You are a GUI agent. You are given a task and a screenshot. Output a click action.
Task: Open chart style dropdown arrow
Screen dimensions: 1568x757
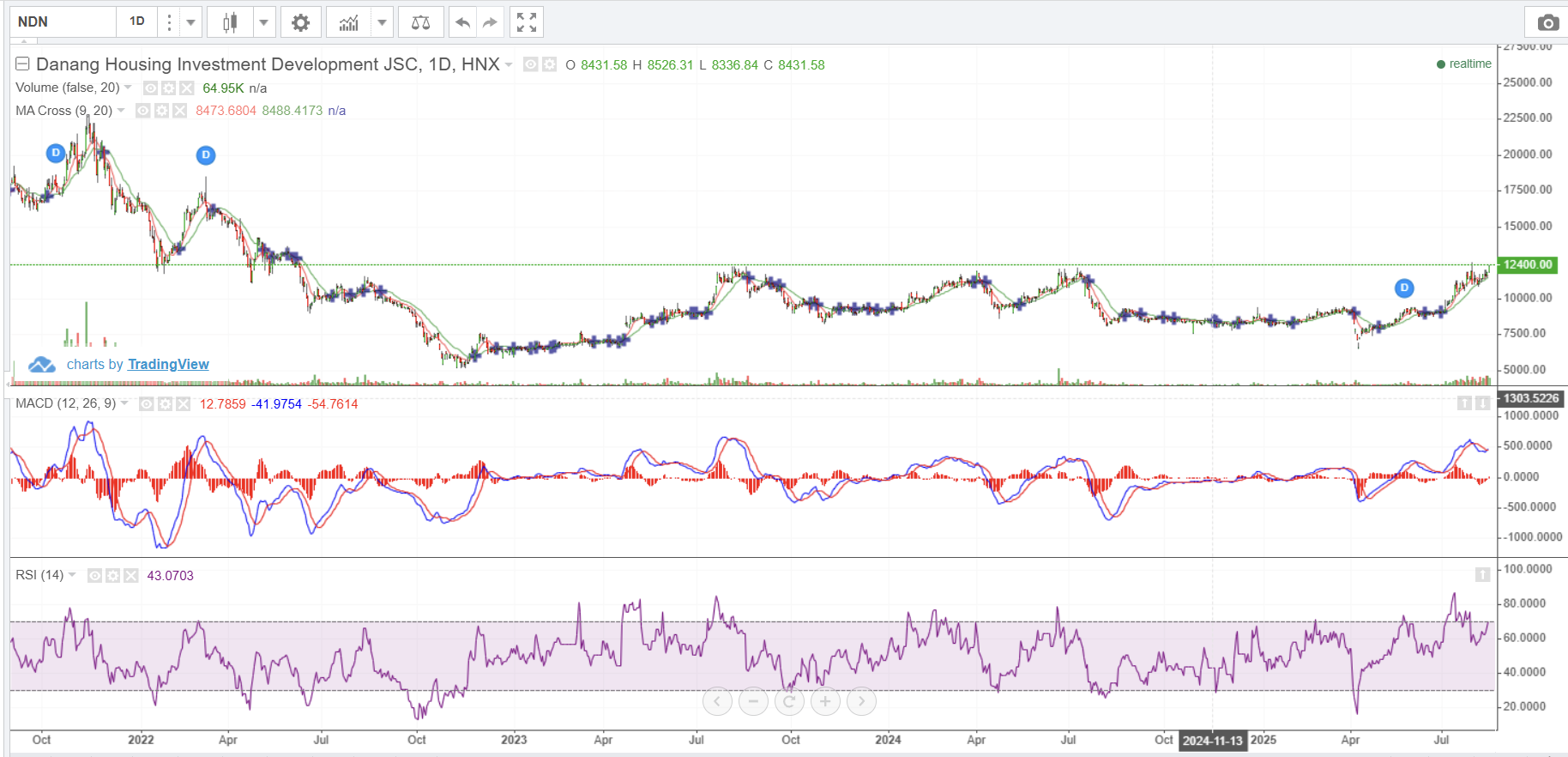[264, 22]
